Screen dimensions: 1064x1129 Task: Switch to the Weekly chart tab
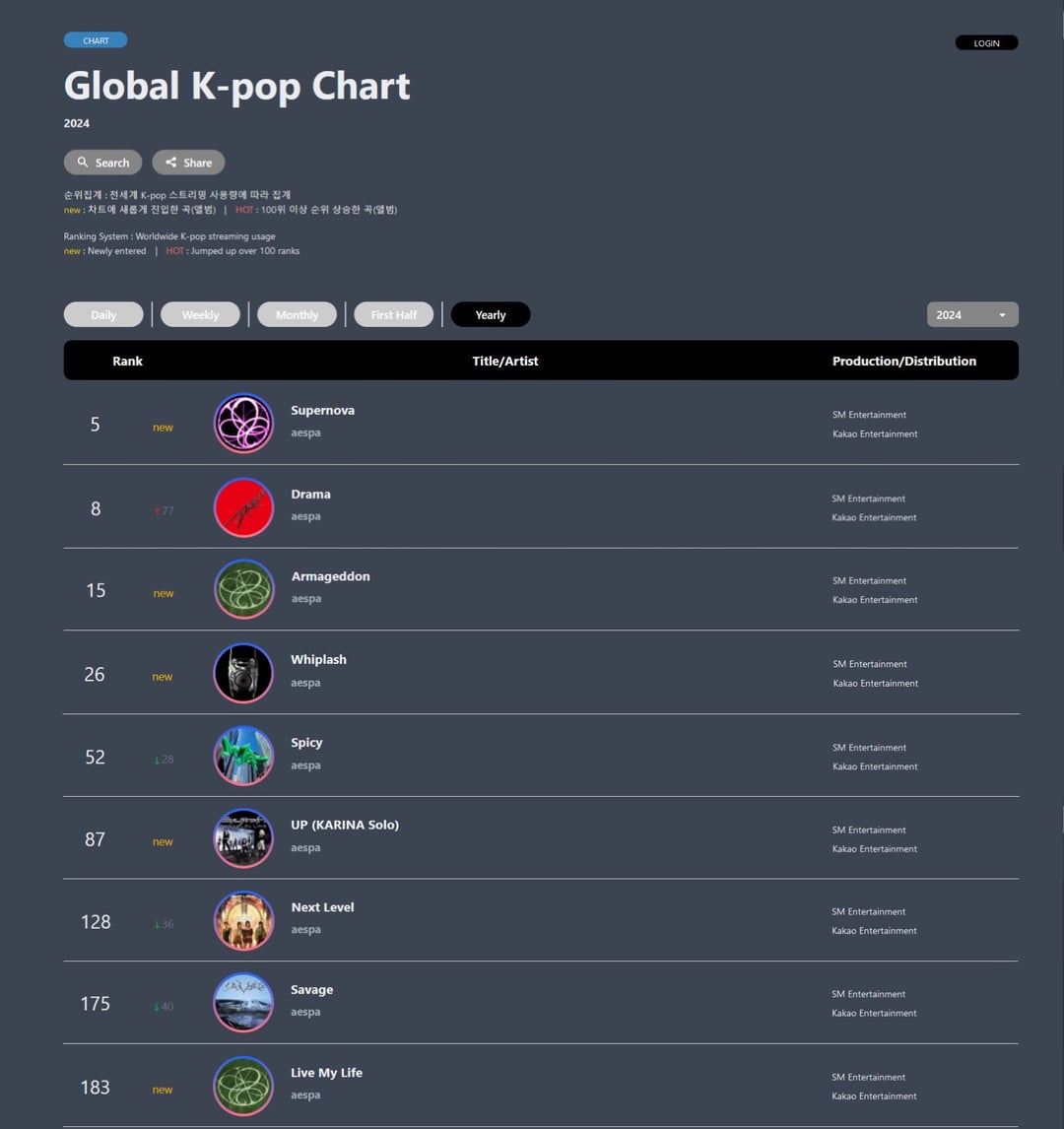click(x=200, y=315)
